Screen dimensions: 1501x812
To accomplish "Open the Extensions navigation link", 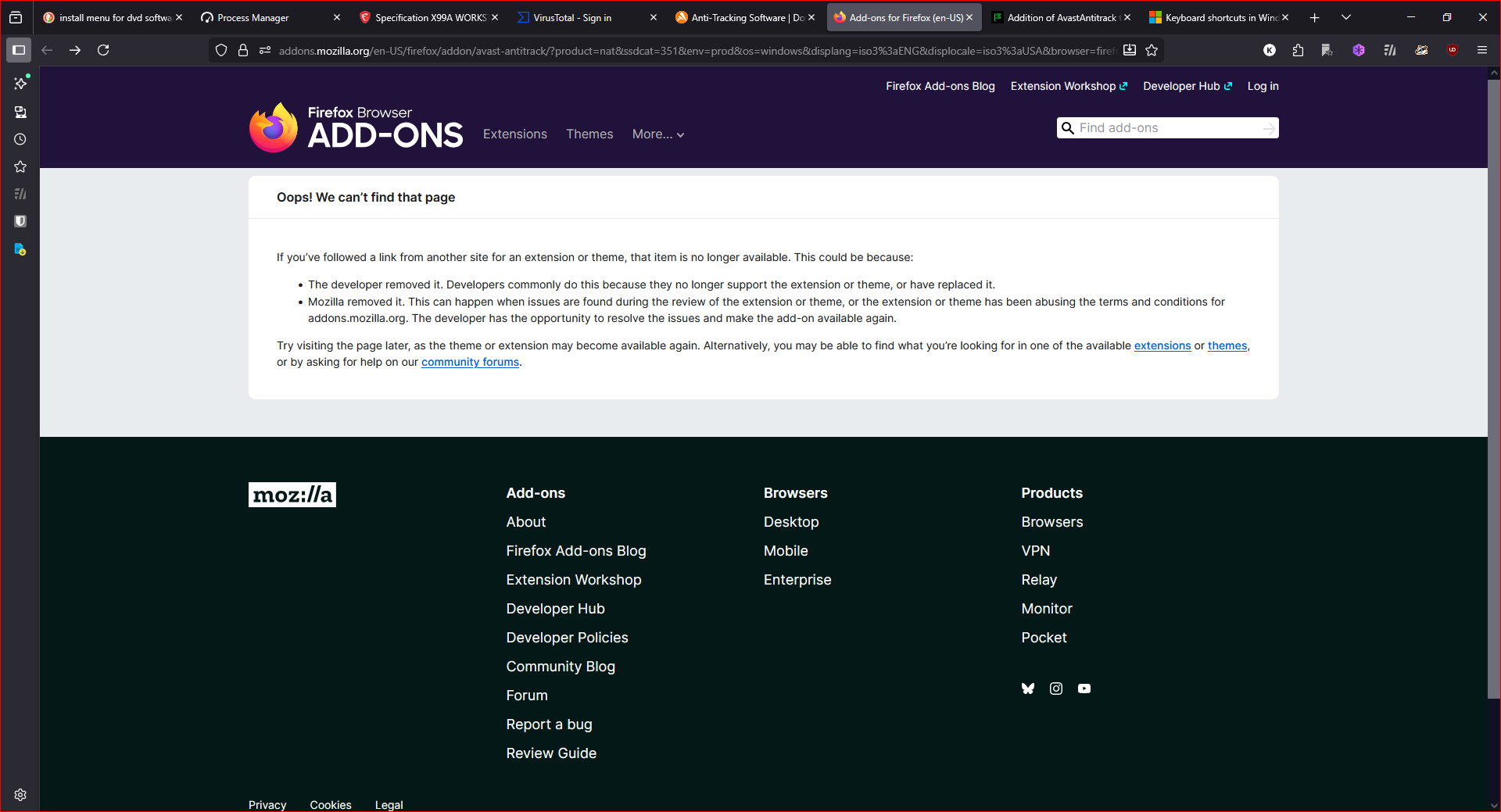I will [x=515, y=134].
